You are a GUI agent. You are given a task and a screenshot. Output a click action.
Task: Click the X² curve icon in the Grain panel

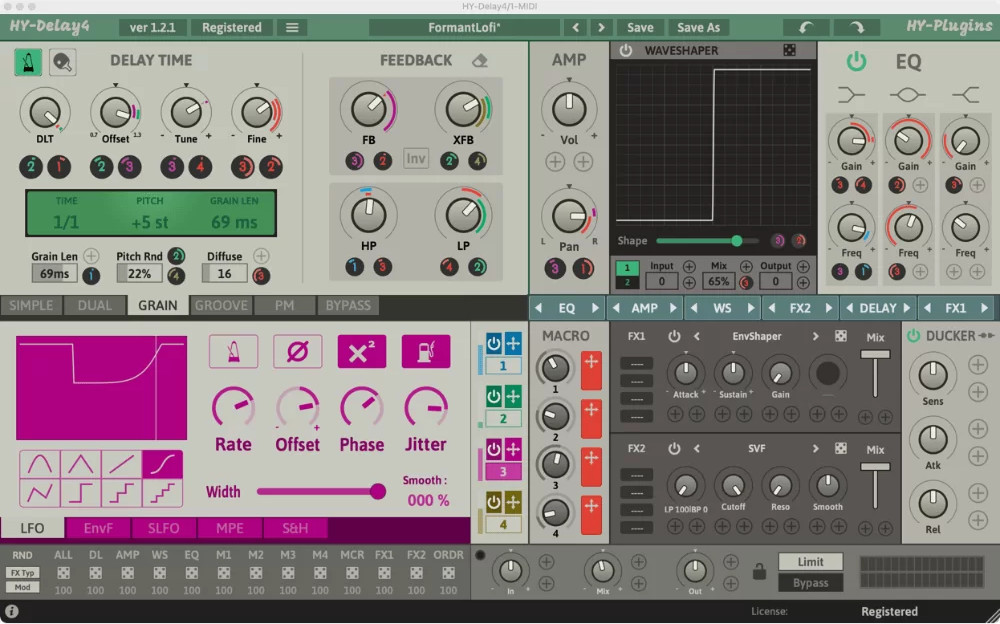click(361, 353)
